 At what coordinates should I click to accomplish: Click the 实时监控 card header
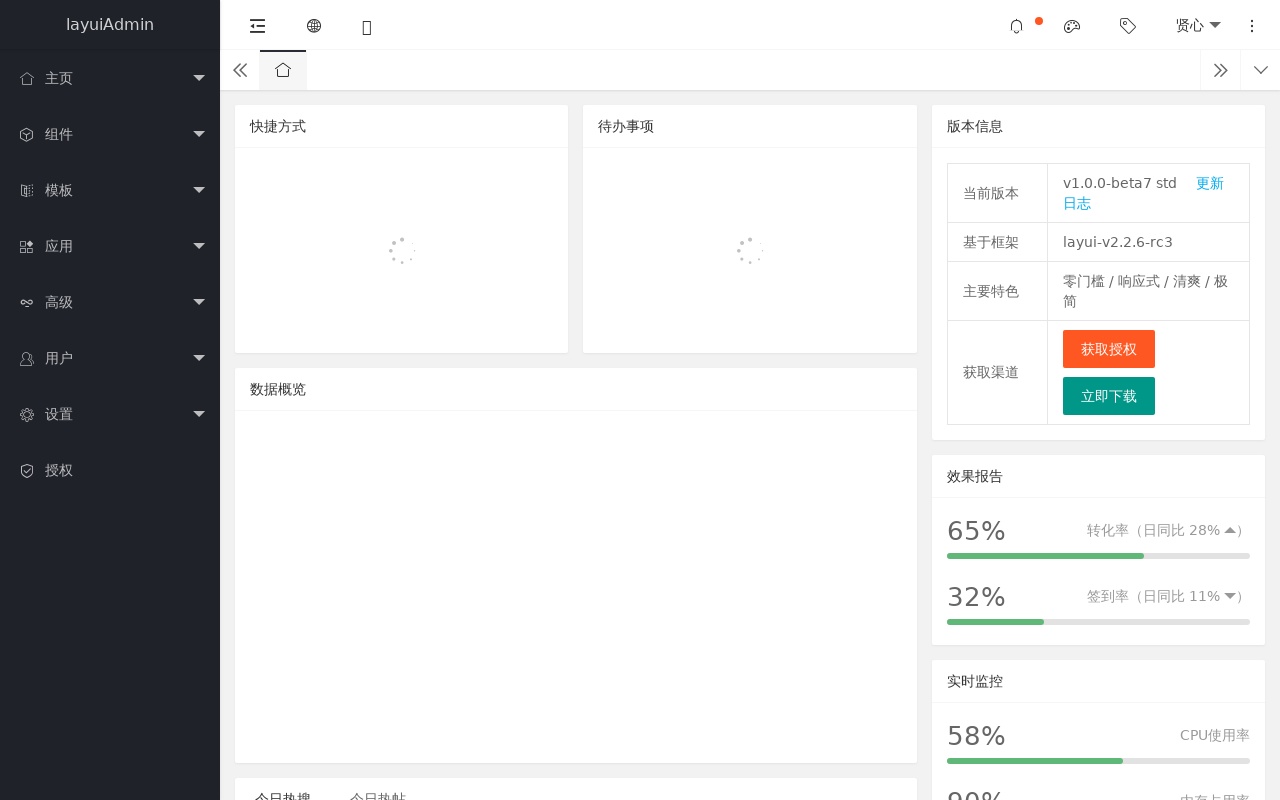click(1098, 681)
